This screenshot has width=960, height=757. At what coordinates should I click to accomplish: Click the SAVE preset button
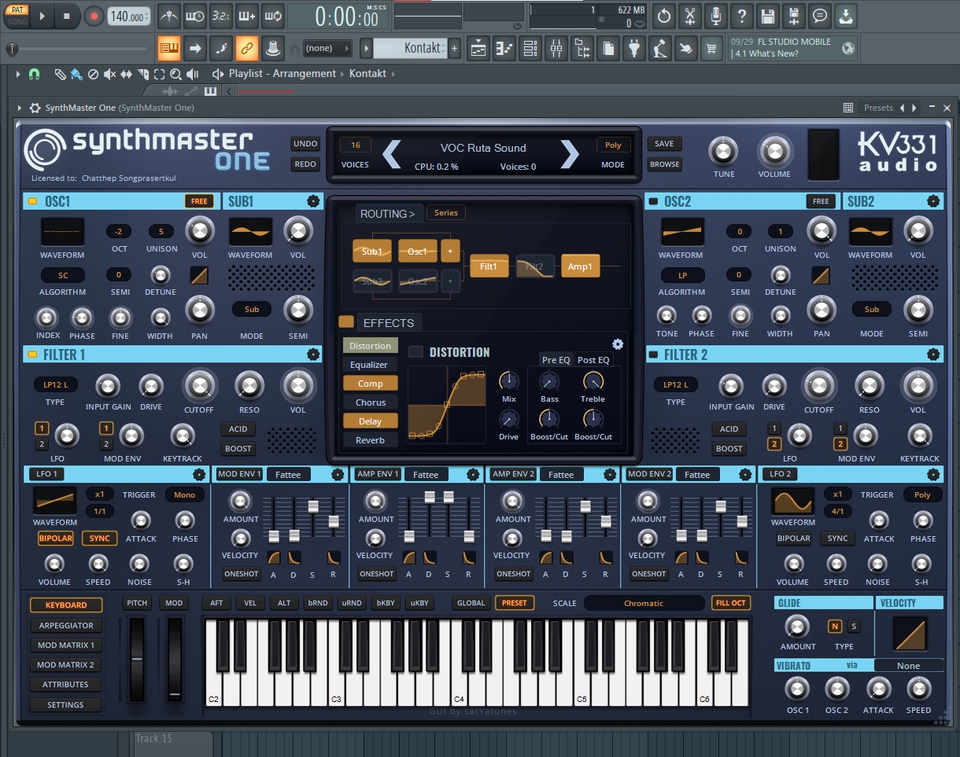tap(664, 144)
